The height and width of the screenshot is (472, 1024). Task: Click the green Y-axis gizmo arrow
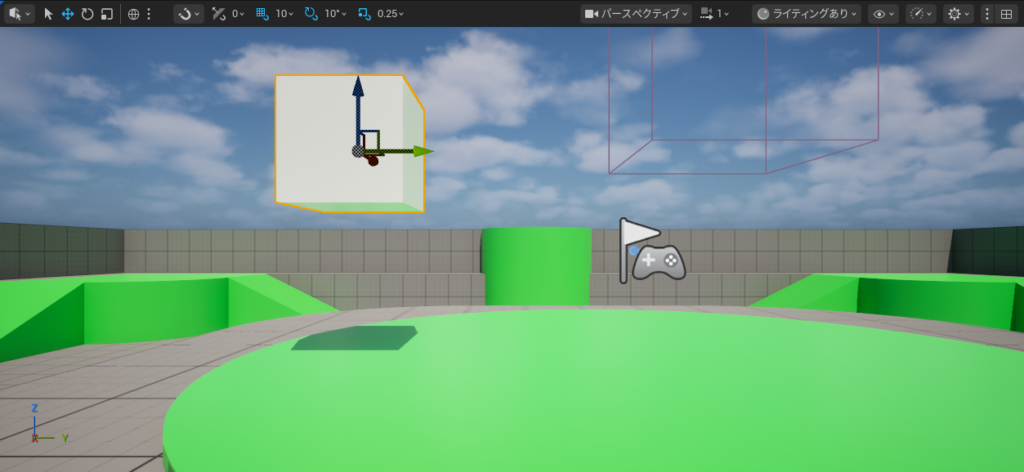pyautogui.click(x=422, y=151)
